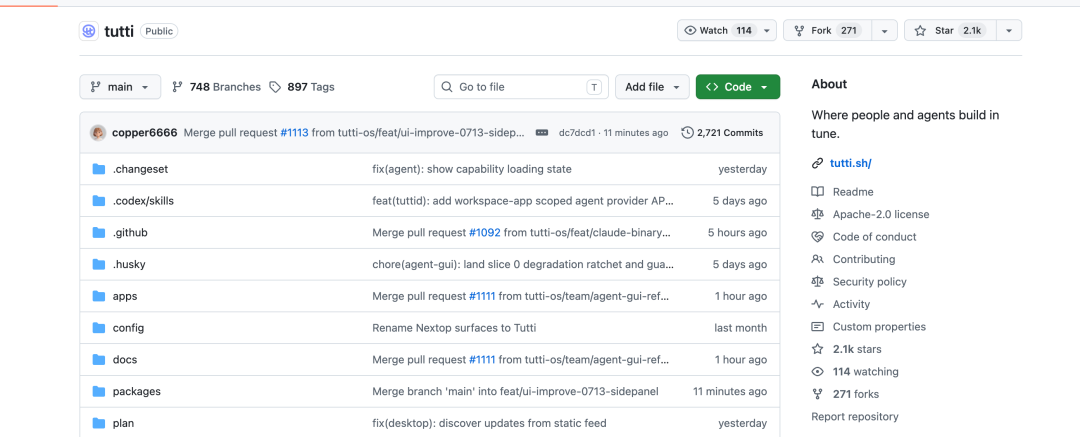Click the Security policy scale icon
Image resolution: width=1080 pixels, height=437 pixels.
click(x=818, y=281)
